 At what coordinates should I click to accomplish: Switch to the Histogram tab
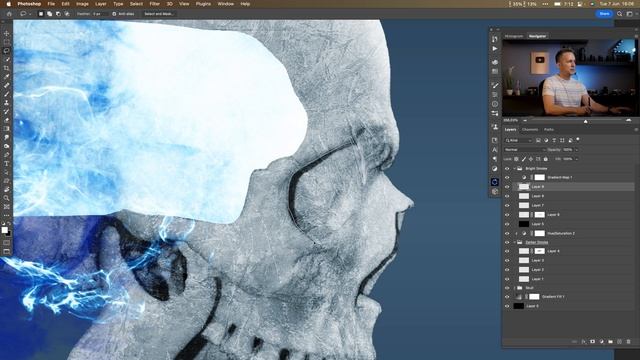(513, 36)
